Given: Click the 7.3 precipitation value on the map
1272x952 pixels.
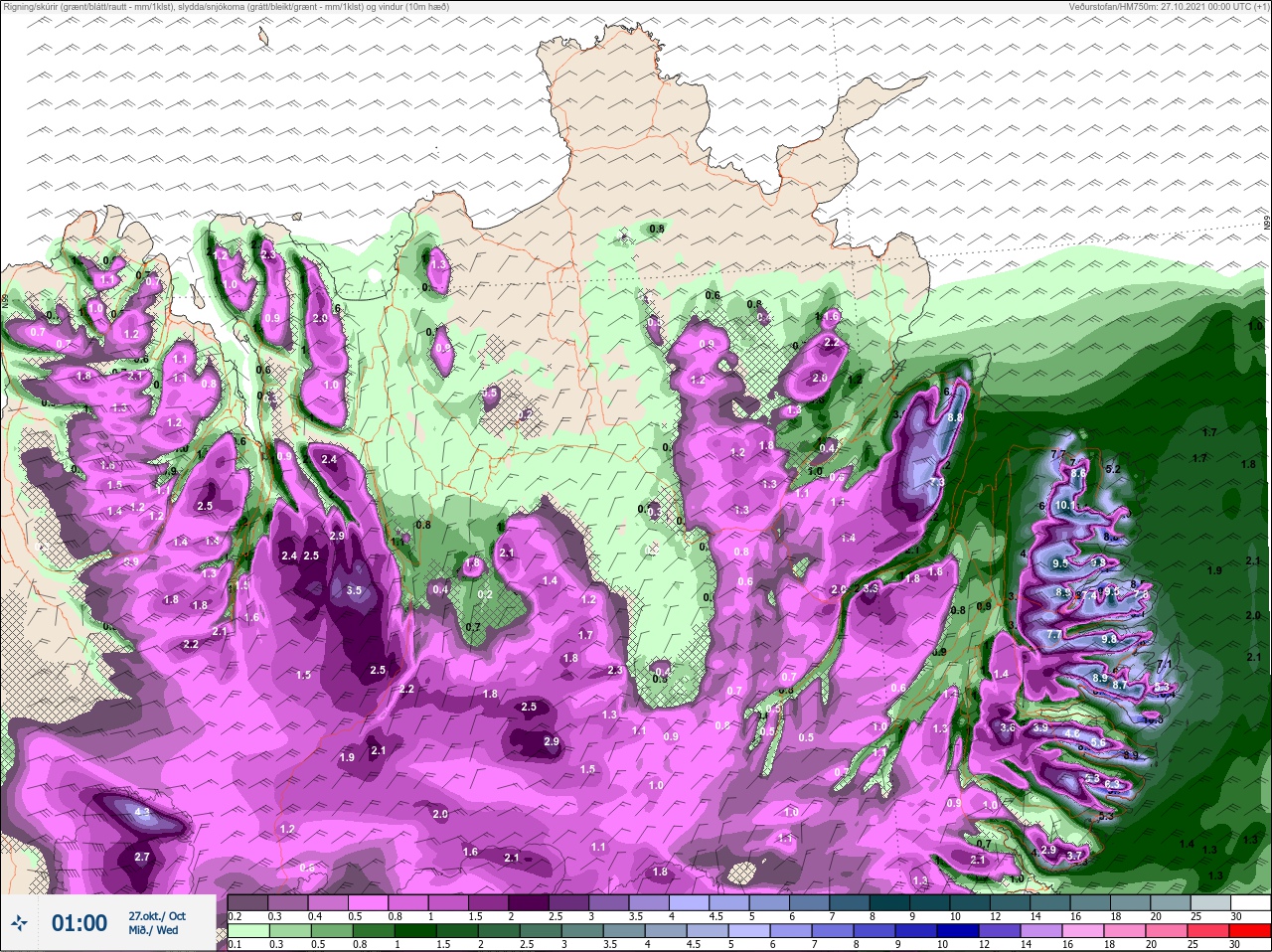Looking at the screenshot, I should 936,483.
